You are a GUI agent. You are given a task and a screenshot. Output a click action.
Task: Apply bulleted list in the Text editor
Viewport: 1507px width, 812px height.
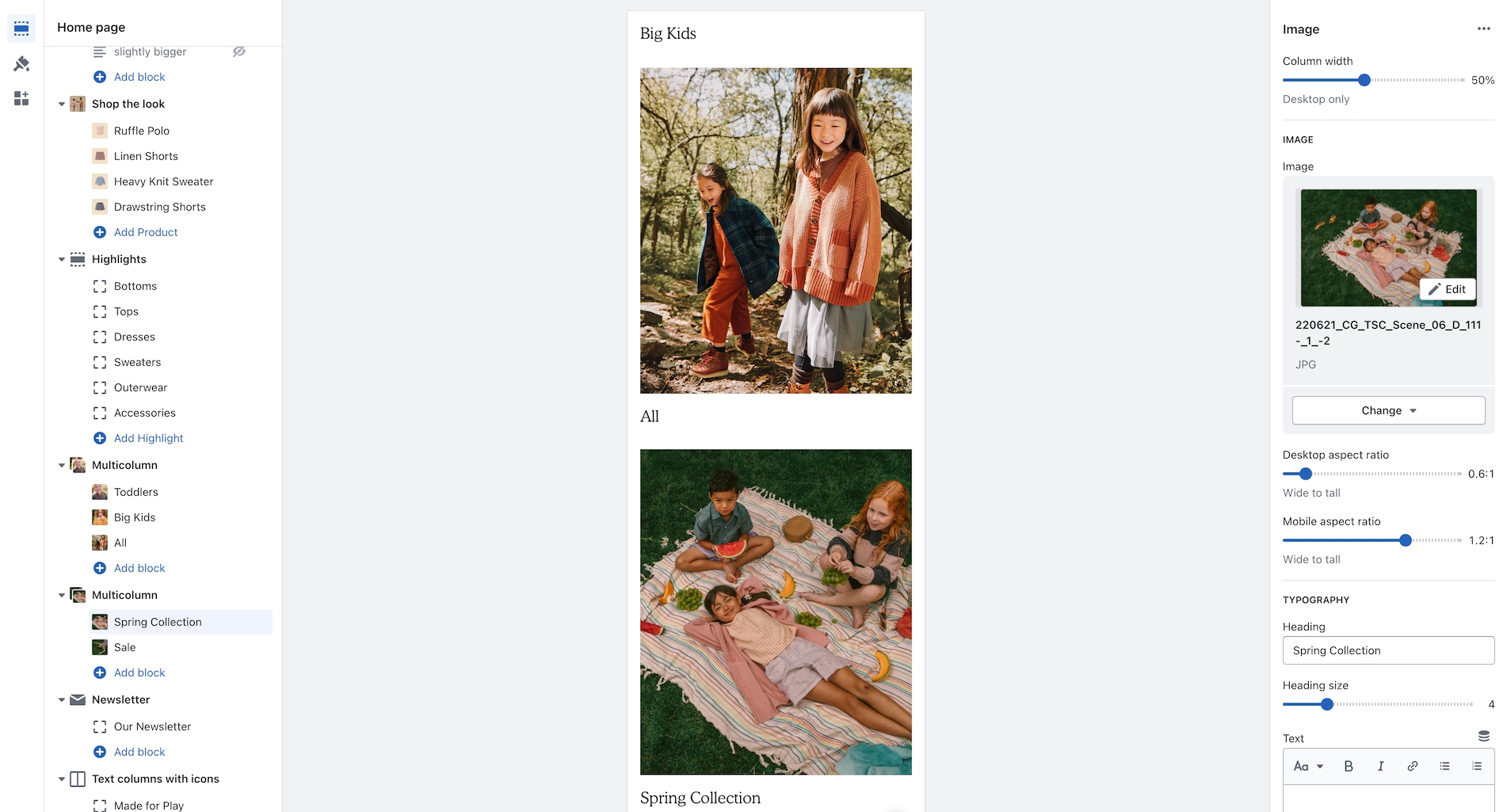(x=1444, y=766)
